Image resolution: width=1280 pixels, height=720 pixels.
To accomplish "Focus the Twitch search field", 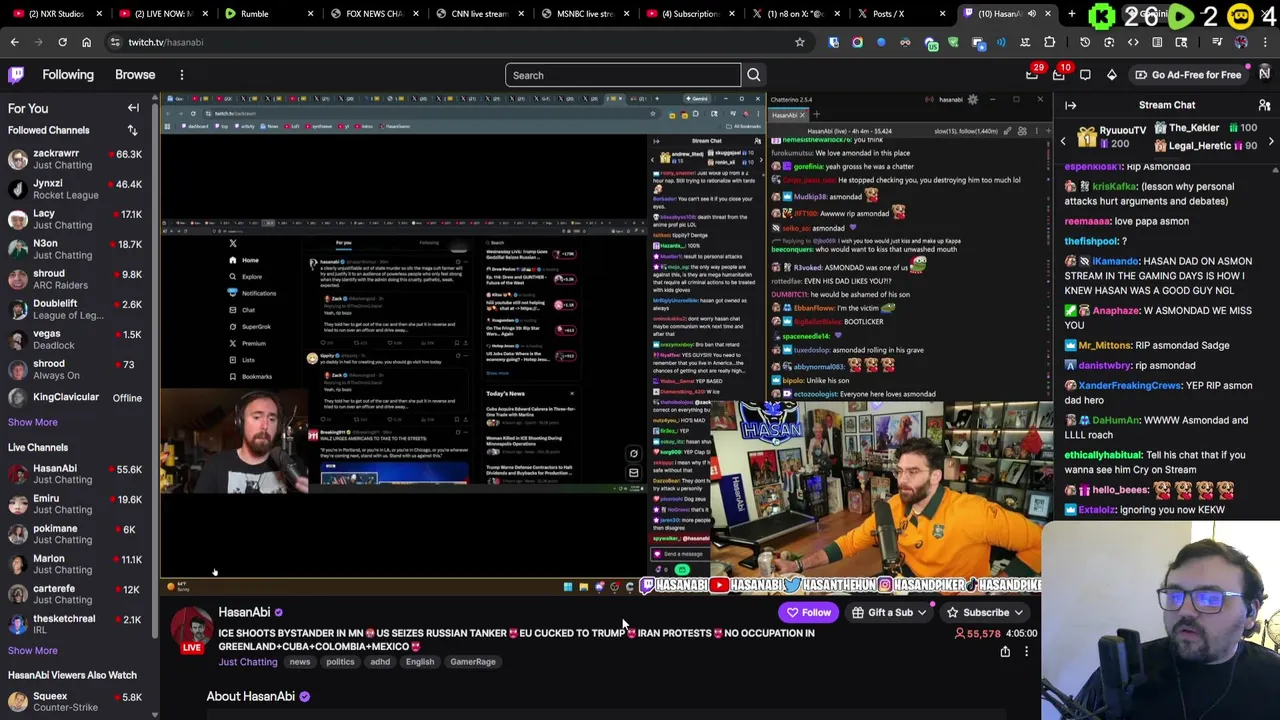I will (x=623, y=75).
